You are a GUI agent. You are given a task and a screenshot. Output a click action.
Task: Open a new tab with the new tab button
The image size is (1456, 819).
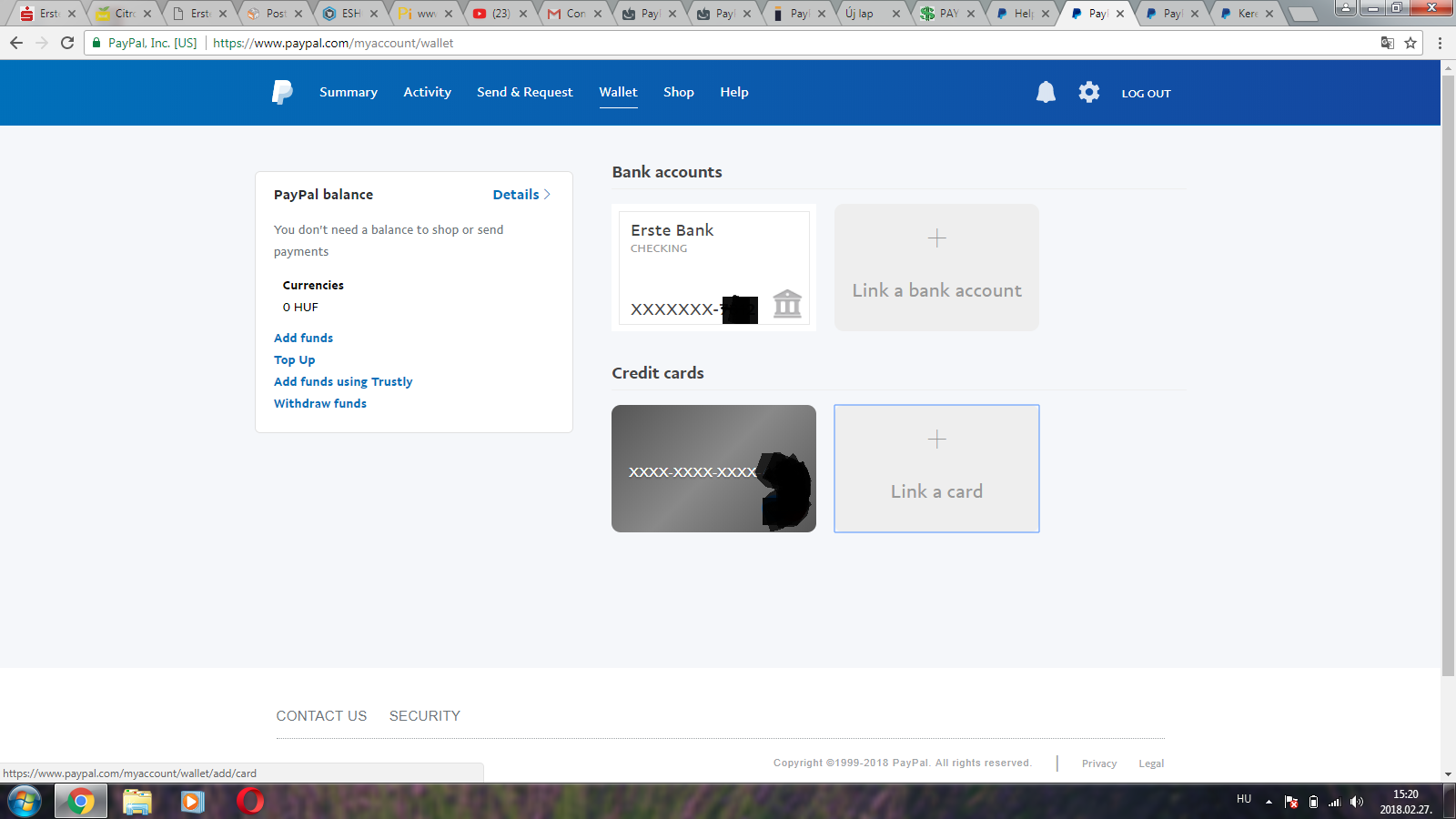point(1302,14)
